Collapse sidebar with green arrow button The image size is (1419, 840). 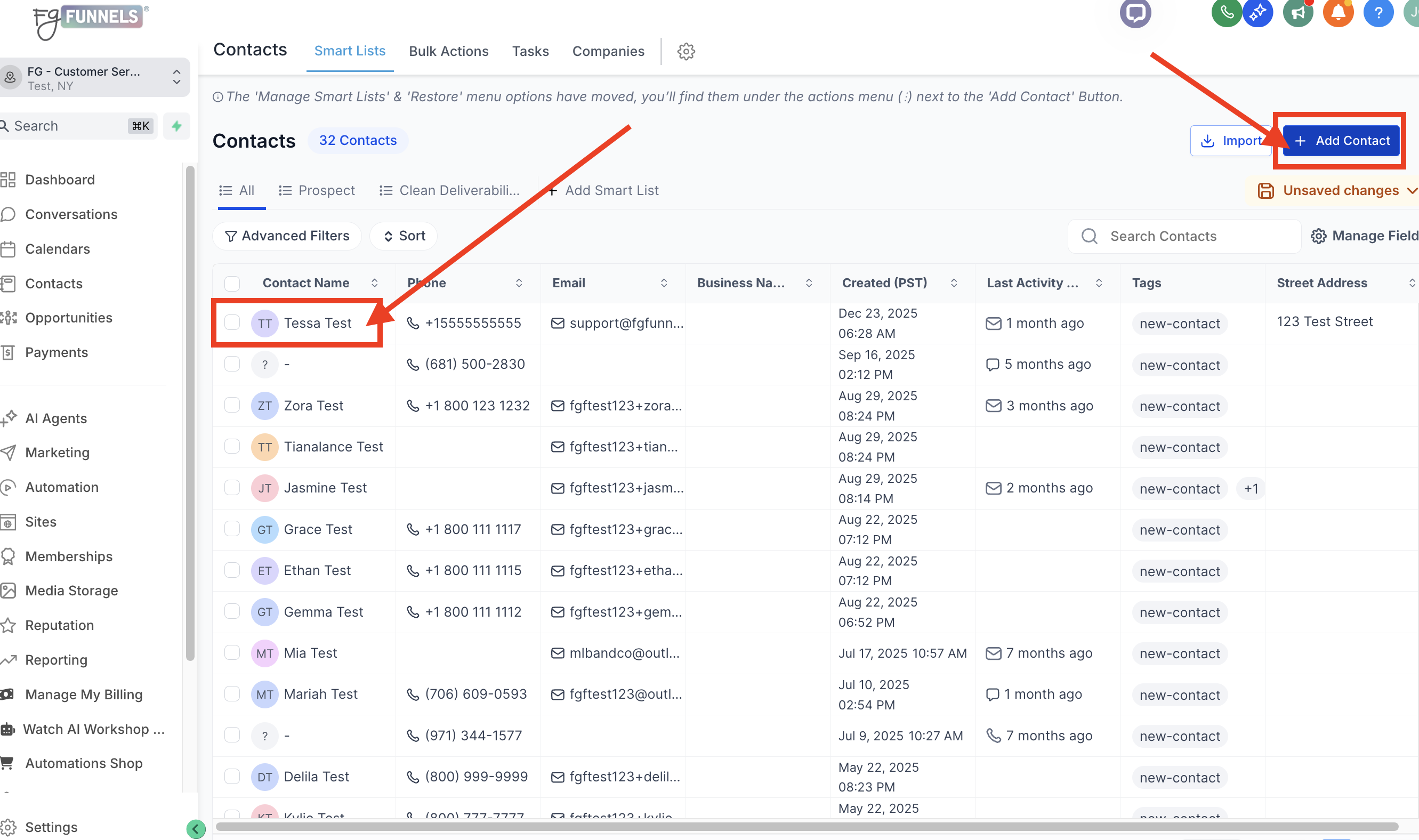196,829
